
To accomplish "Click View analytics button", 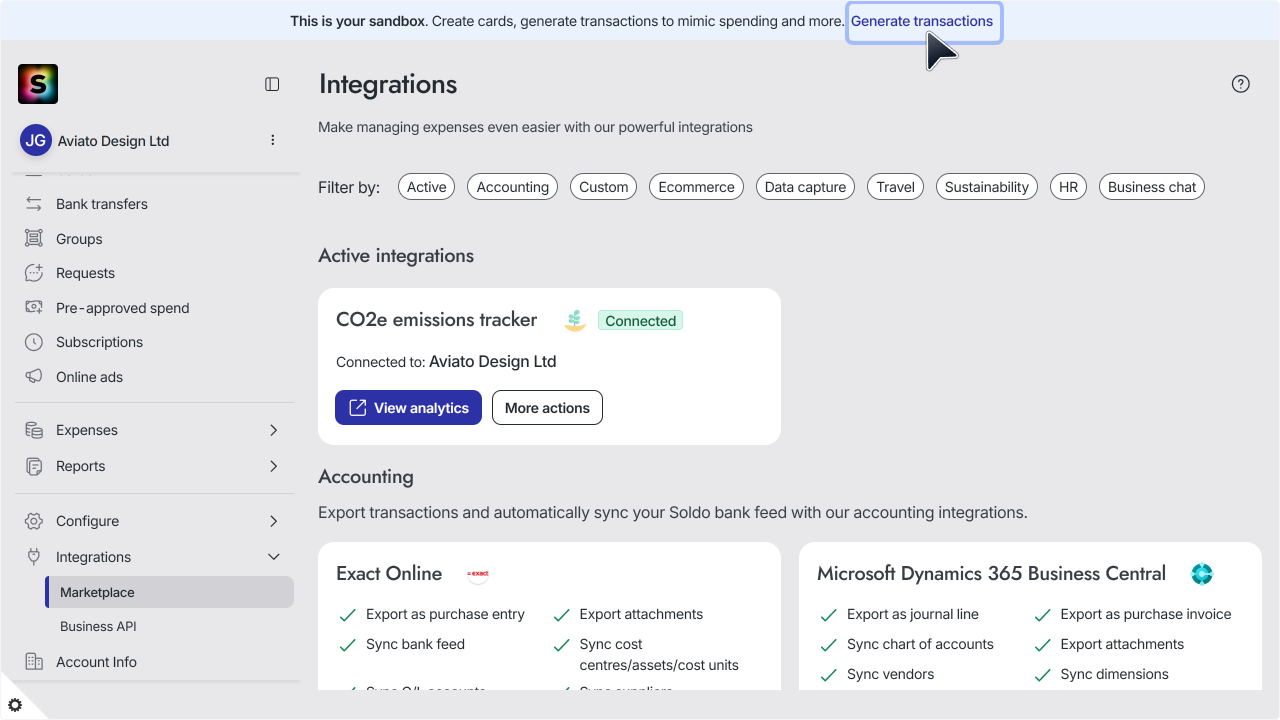I will [408, 407].
